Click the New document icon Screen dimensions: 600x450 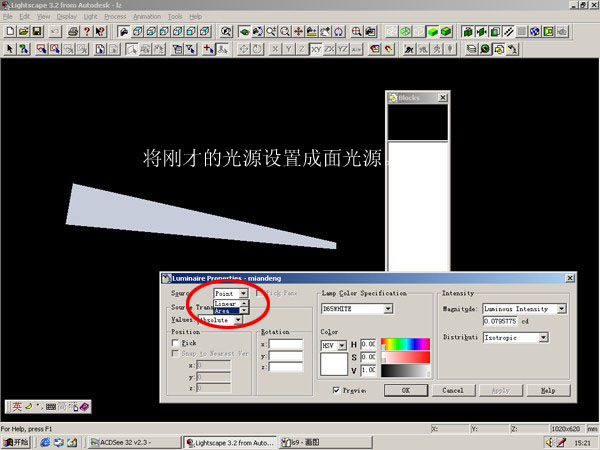click(10, 31)
